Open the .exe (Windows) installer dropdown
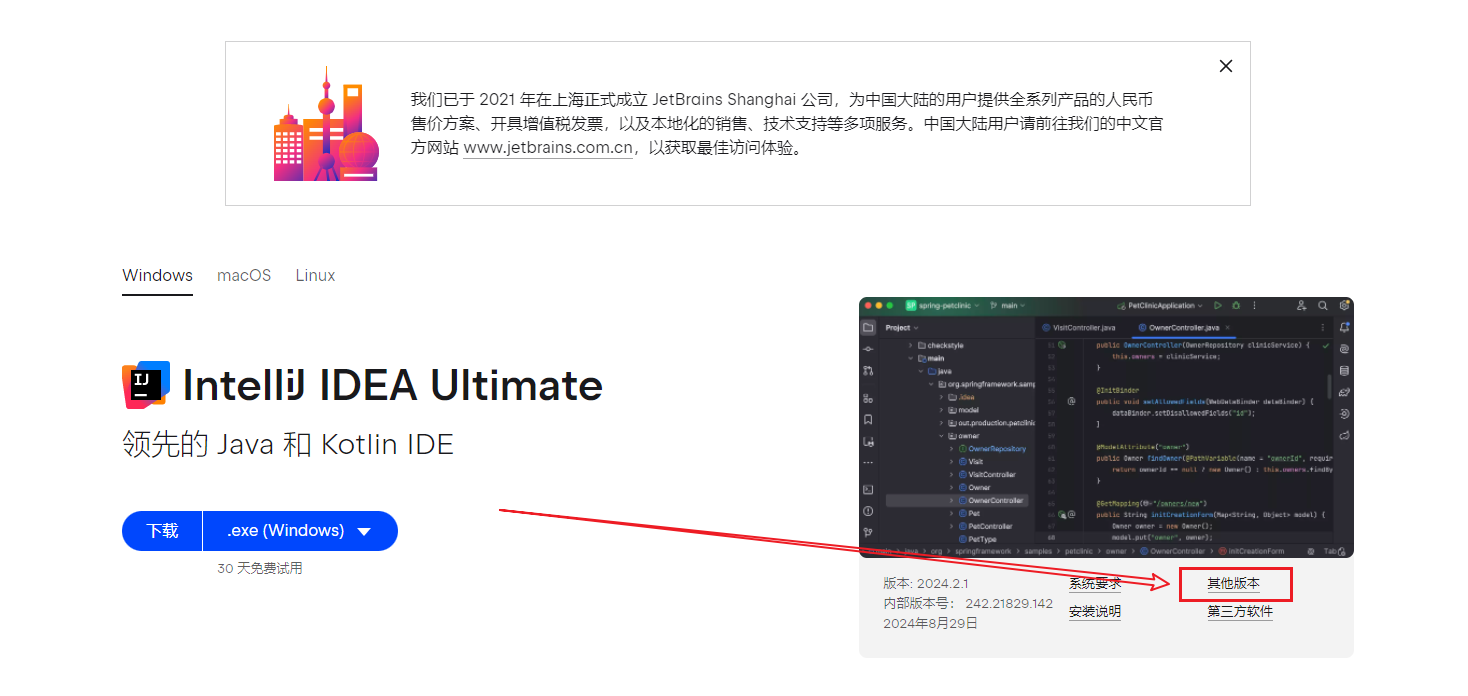Image resolution: width=1468 pixels, height=696 pixels. 300,531
